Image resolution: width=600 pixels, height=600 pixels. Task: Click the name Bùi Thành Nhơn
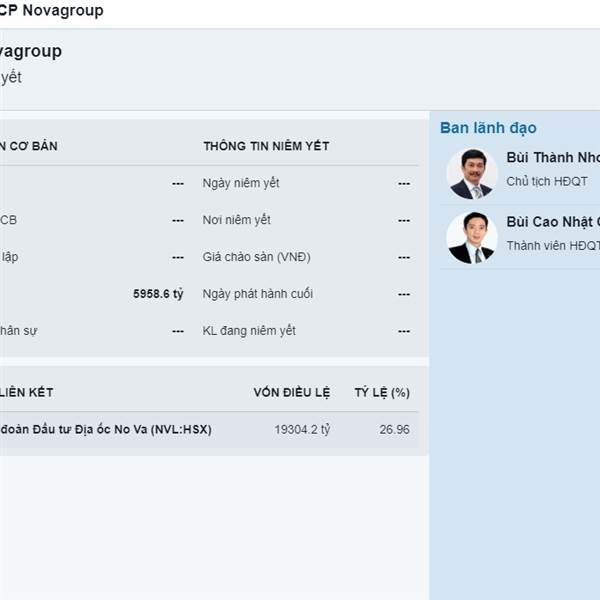[553, 157]
